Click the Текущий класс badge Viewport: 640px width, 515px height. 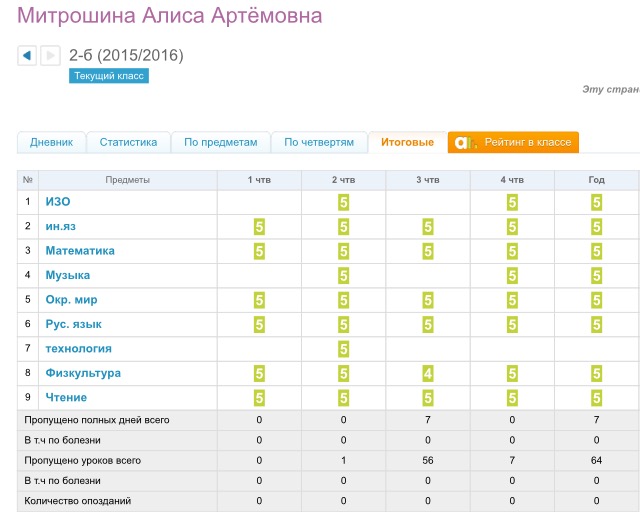(109, 76)
